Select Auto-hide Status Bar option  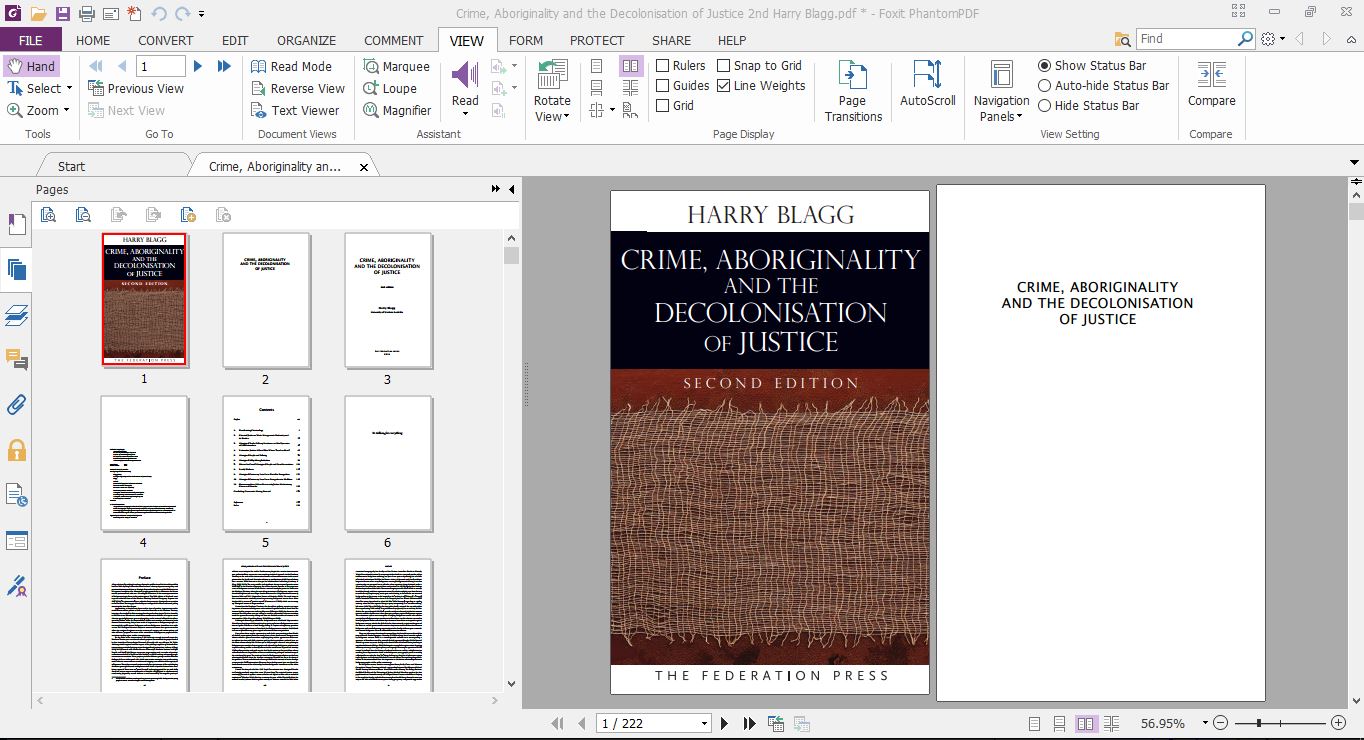pos(1044,85)
